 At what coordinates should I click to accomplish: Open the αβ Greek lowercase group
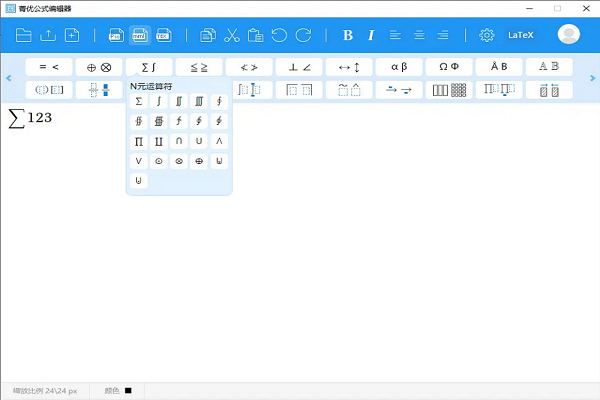pyautogui.click(x=399, y=67)
